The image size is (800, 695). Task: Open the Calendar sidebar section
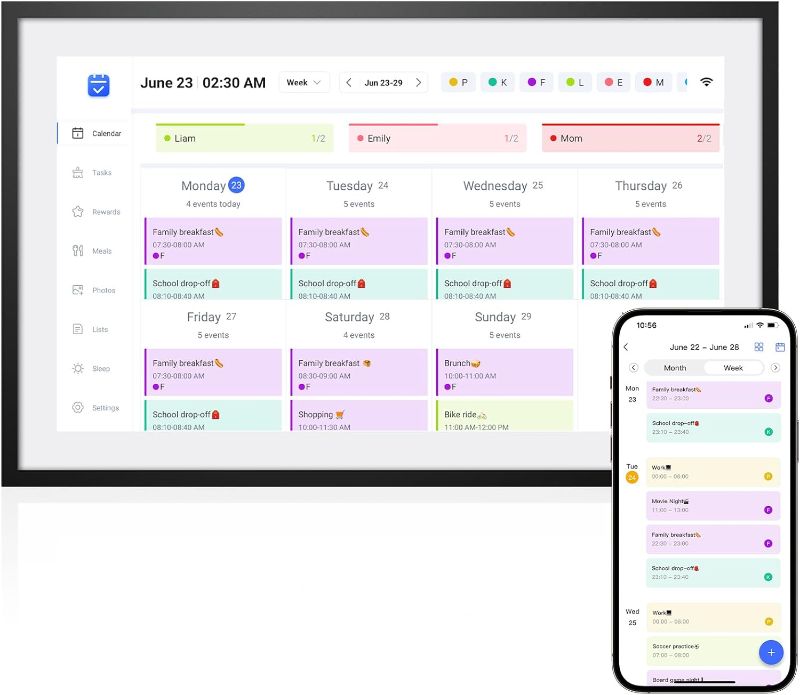(96, 133)
